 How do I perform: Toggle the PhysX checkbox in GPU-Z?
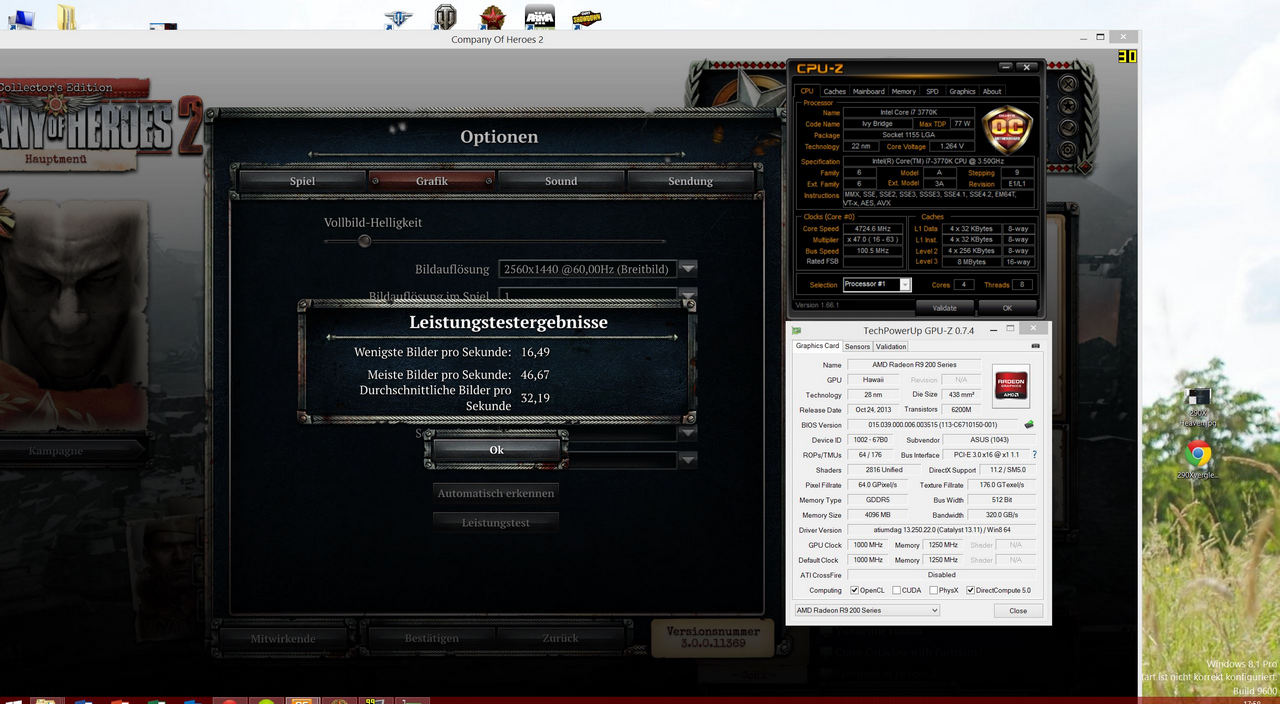click(934, 590)
